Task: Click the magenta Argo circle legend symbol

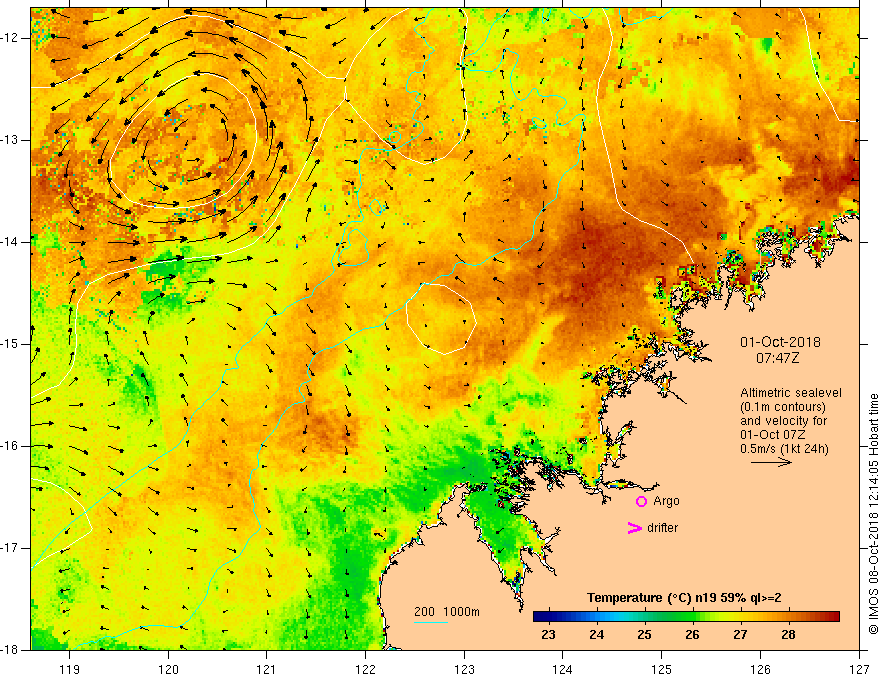Action: click(641, 502)
